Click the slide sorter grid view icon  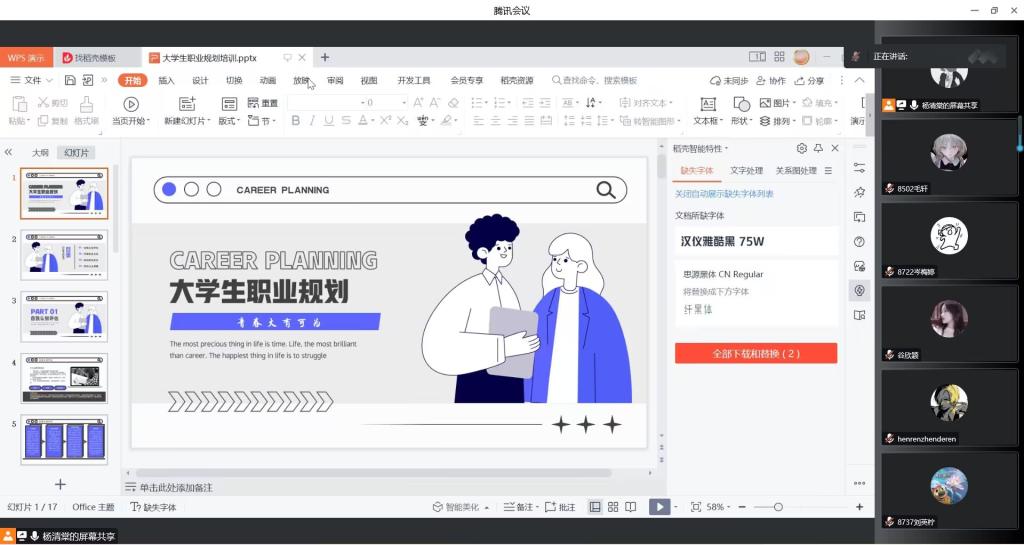click(x=613, y=507)
